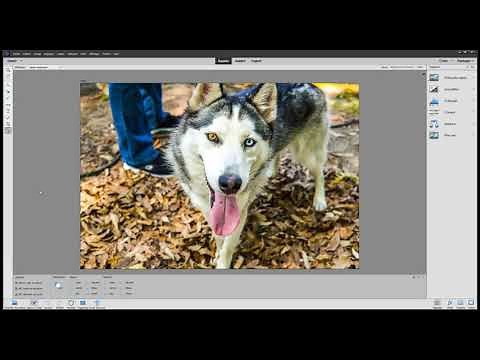
Task: Select the Spot Healing Brush tool
Action: coord(8,118)
